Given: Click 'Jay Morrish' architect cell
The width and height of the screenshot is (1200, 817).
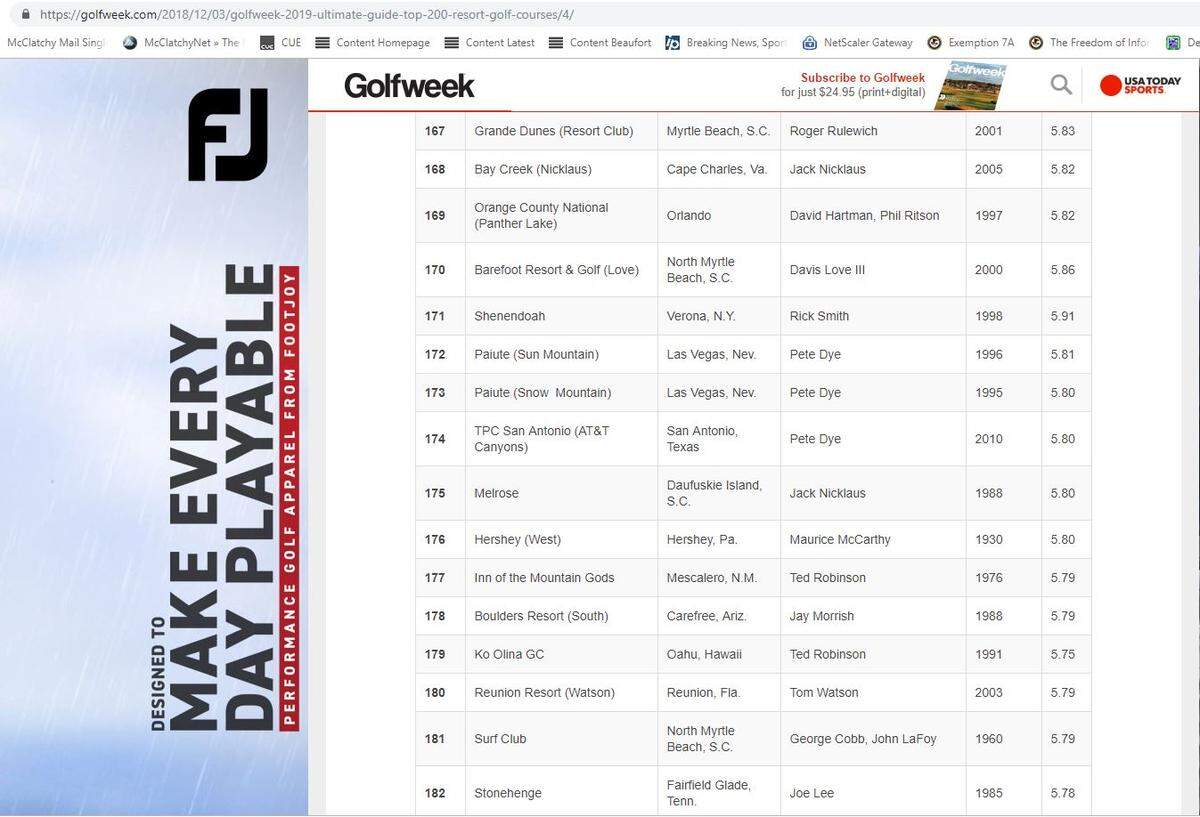Looking at the screenshot, I should pos(873,615).
